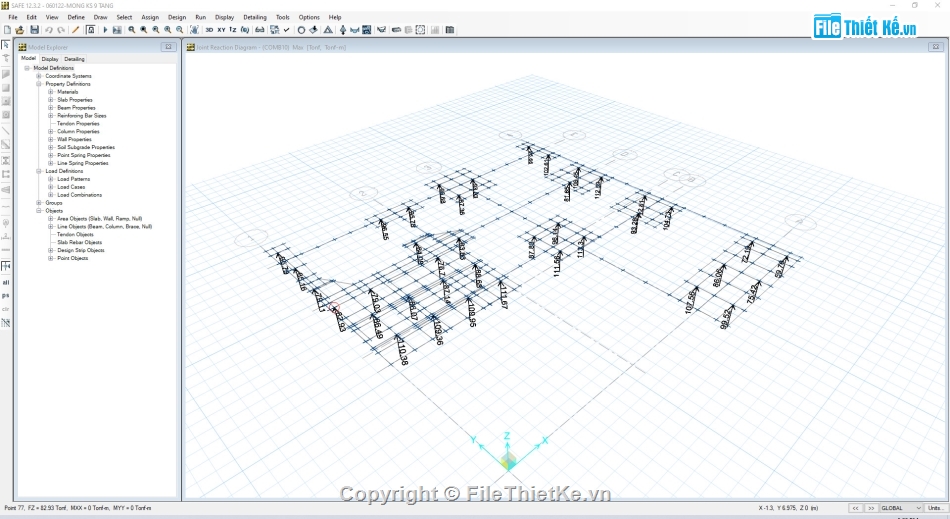
Task: Click the 'ps' previous selection icon
Action: tap(6, 296)
